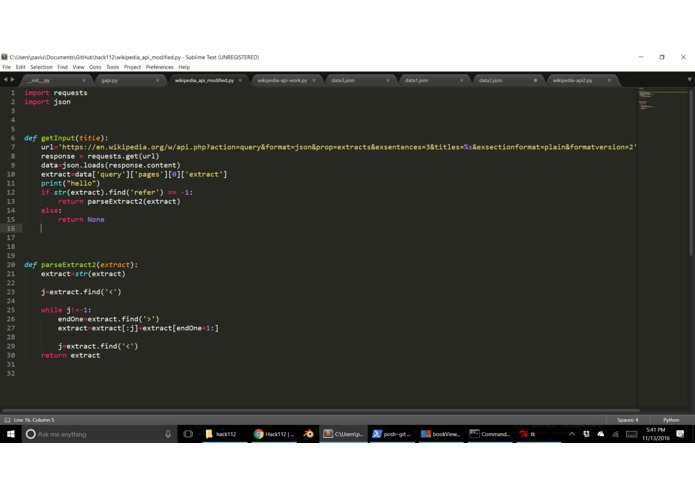Screen dimensions: 695x494
Task: Close the wikipedia_api_modified.py tab
Action: point(240,81)
